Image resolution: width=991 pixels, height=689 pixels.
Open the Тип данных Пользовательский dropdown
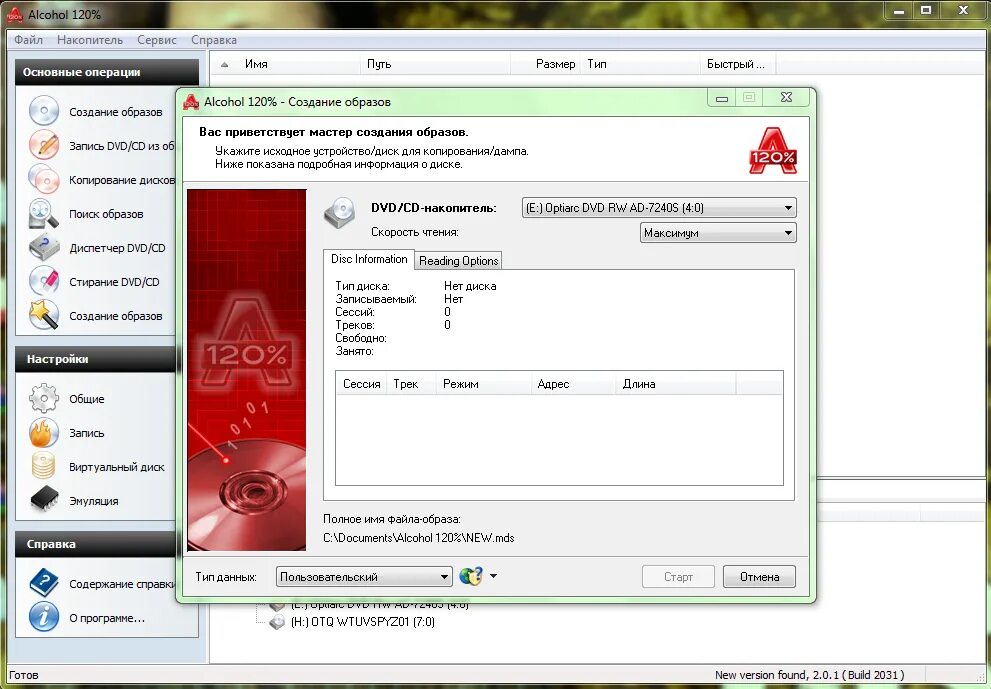(x=364, y=576)
